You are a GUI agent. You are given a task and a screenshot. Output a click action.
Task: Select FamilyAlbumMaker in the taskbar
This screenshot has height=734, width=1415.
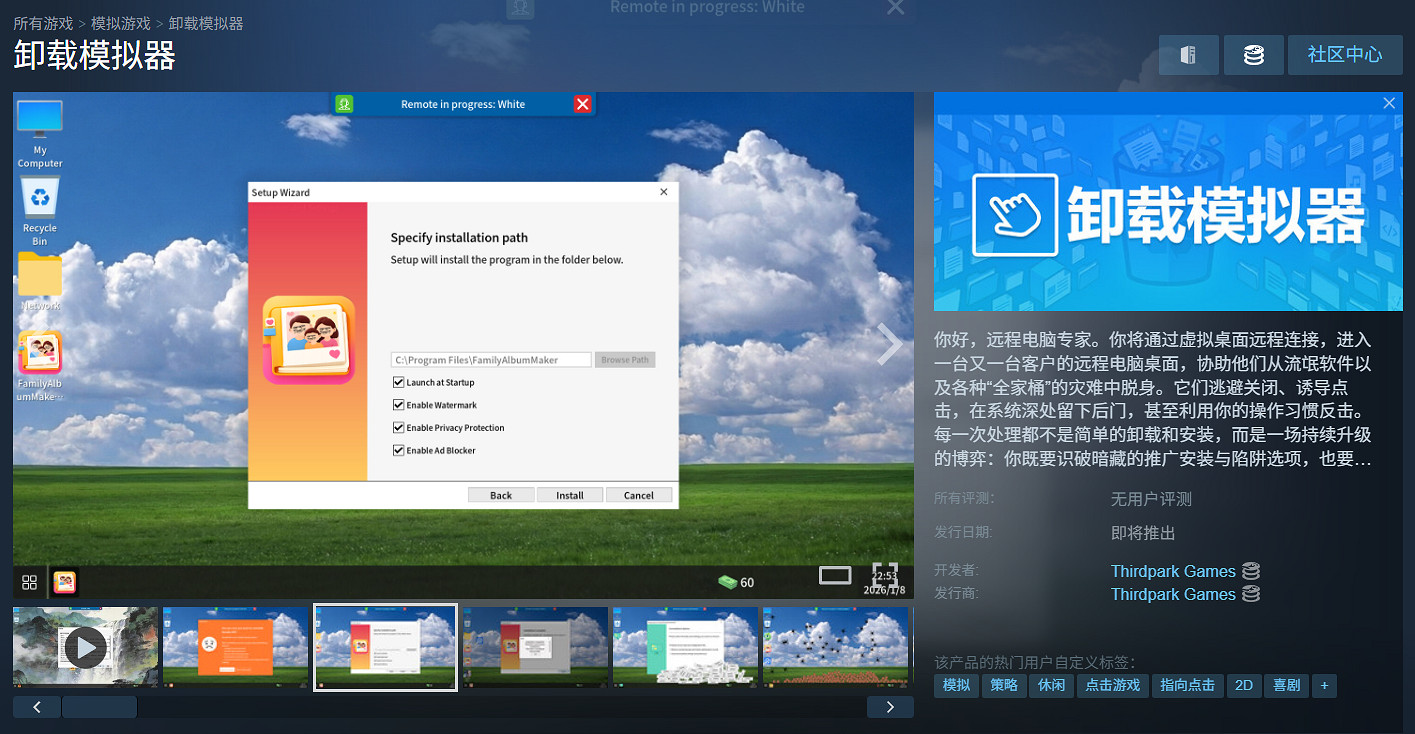64,582
